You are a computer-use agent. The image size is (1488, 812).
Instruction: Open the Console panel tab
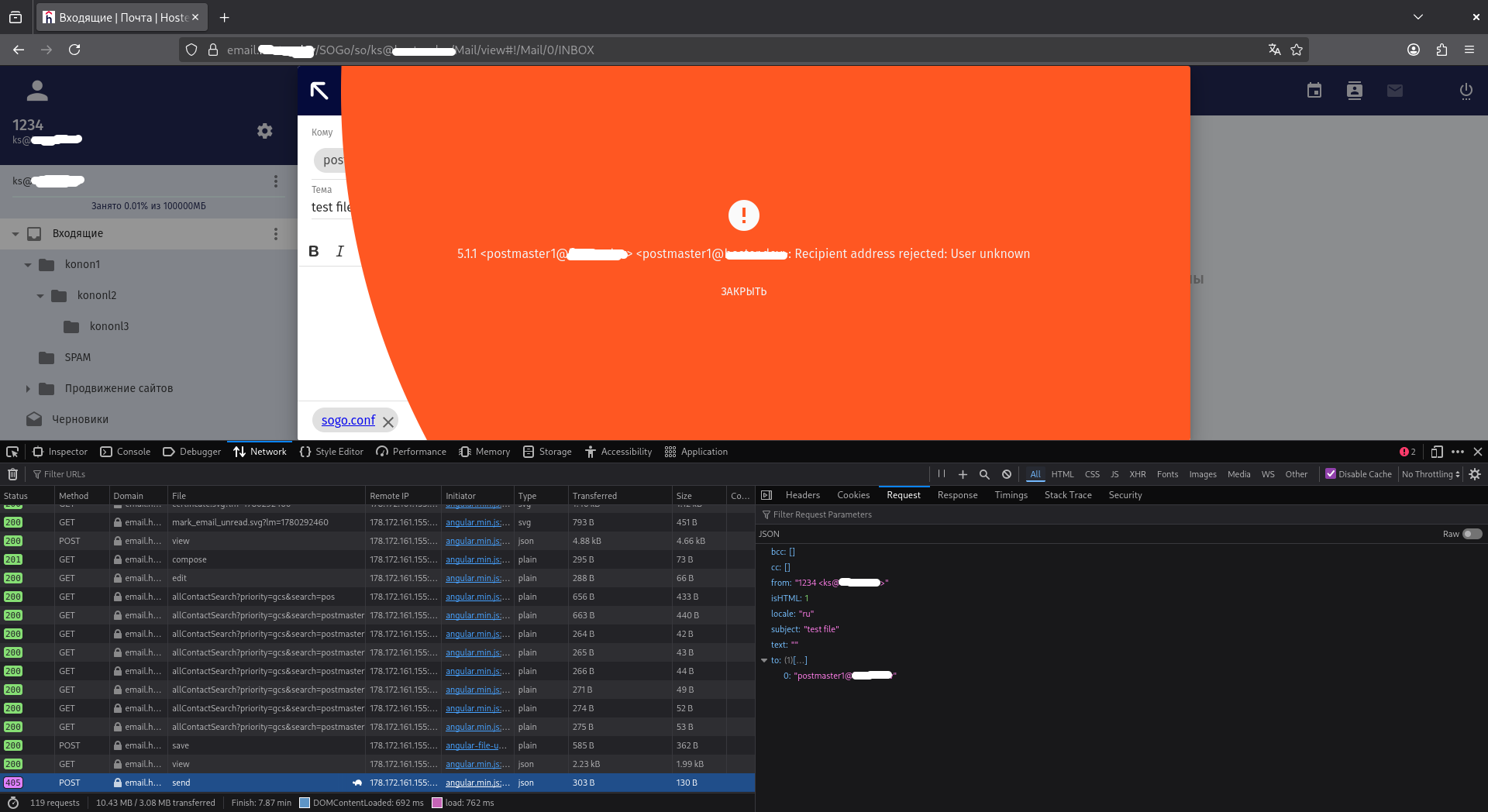tap(126, 452)
